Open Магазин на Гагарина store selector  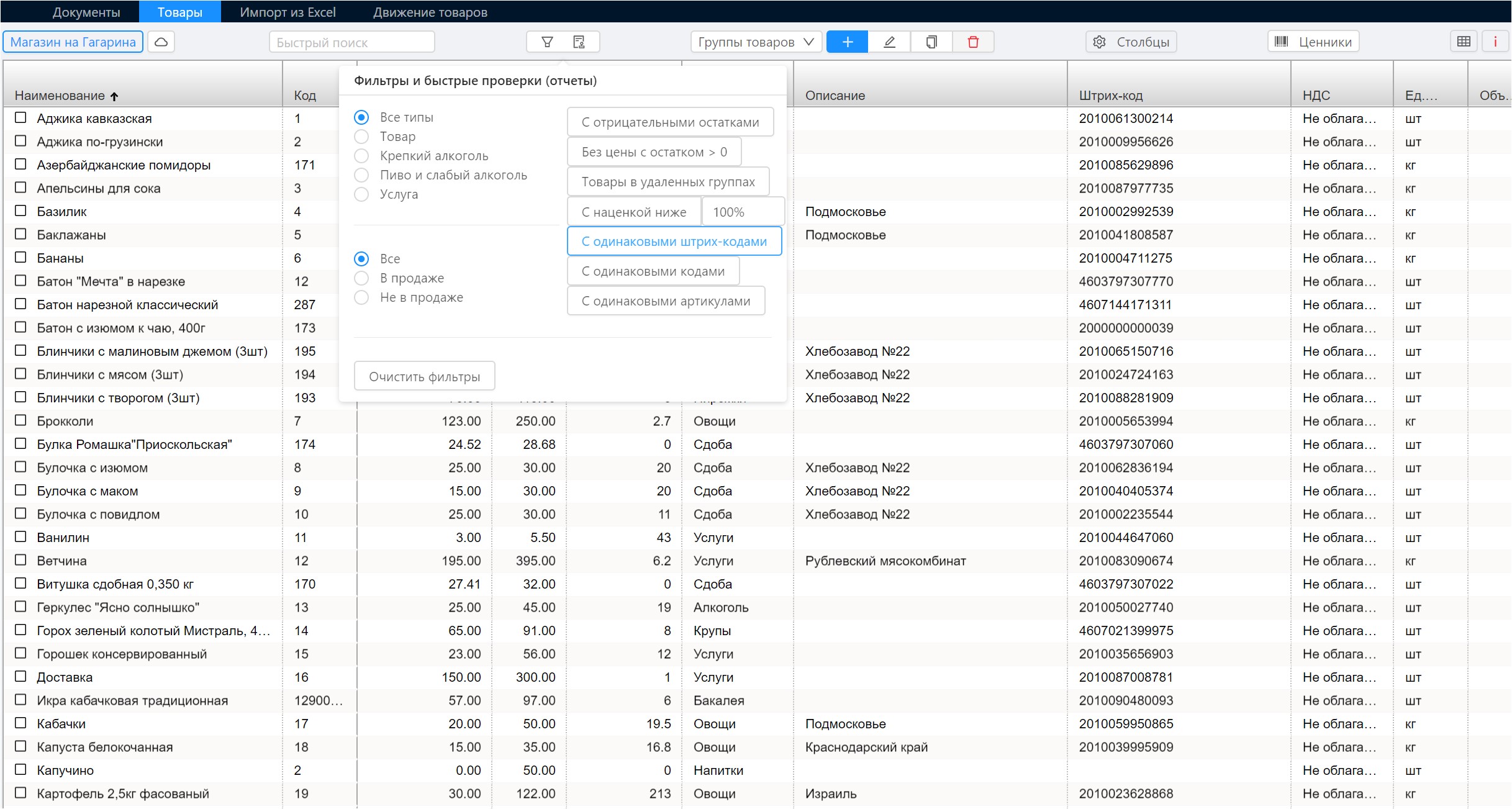pos(73,42)
